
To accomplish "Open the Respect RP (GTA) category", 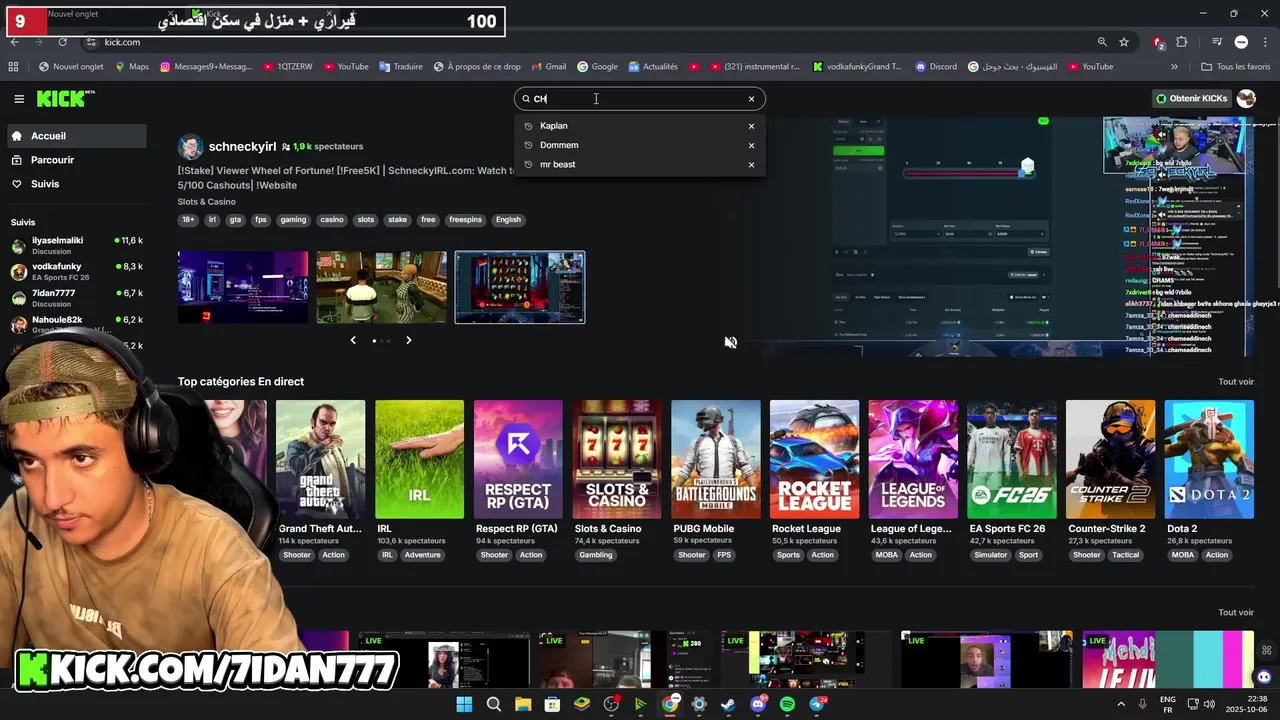I will click(518, 459).
